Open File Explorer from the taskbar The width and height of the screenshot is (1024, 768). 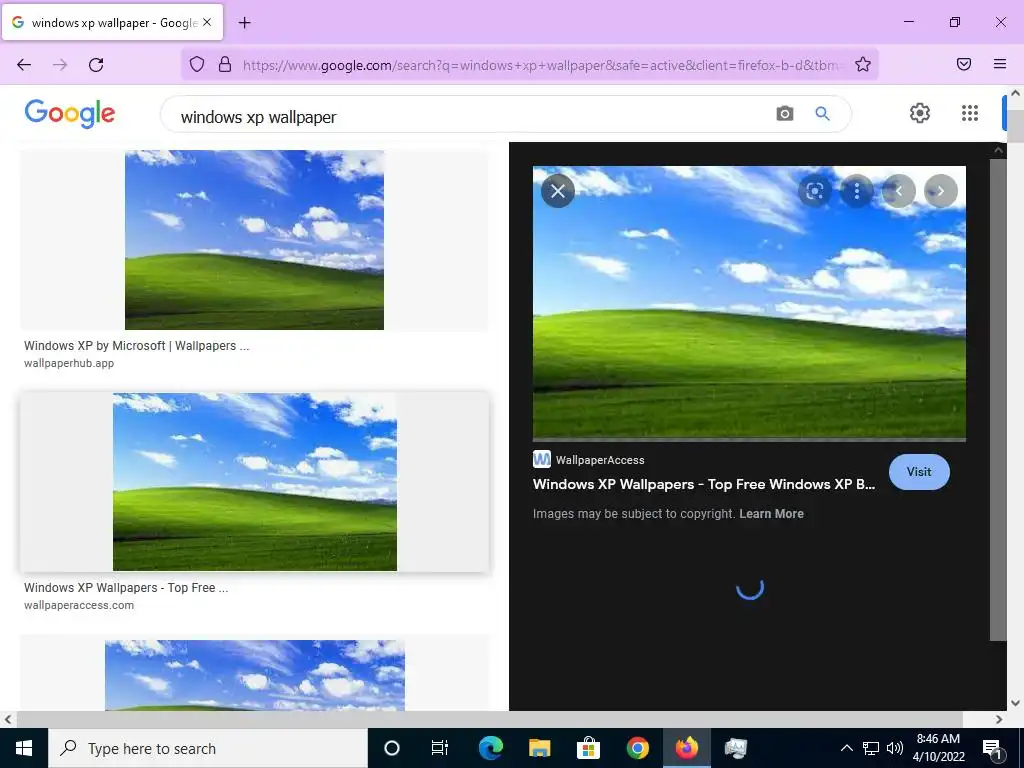click(539, 748)
